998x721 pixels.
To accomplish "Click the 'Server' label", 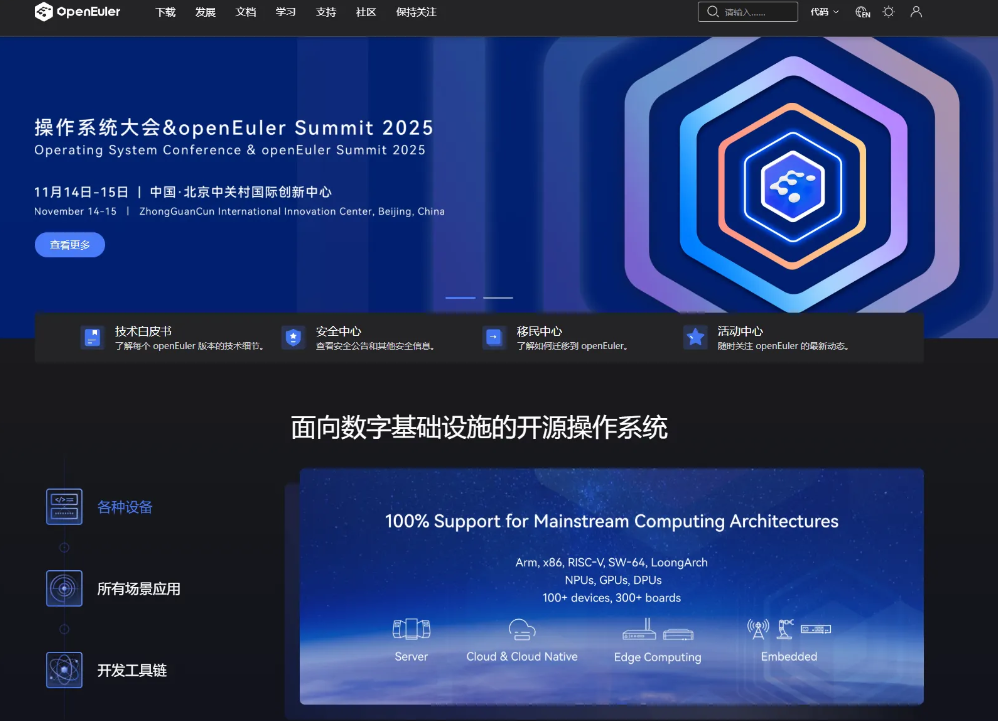I will coord(411,656).
